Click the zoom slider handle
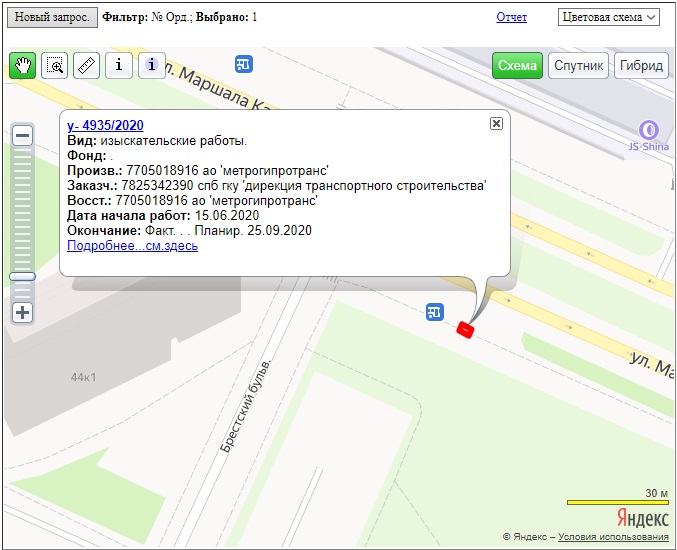 click(x=22, y=276)
